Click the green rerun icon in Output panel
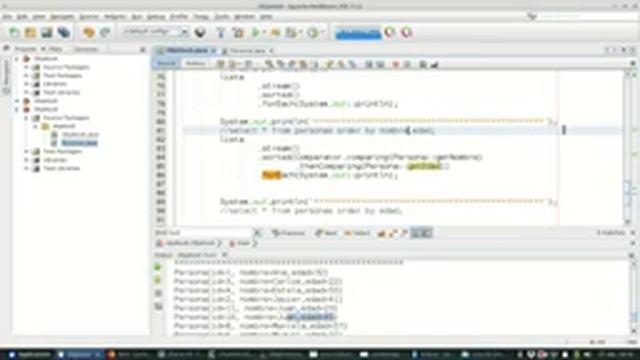Viewport: 640px width, 360px height. (158, 267)
